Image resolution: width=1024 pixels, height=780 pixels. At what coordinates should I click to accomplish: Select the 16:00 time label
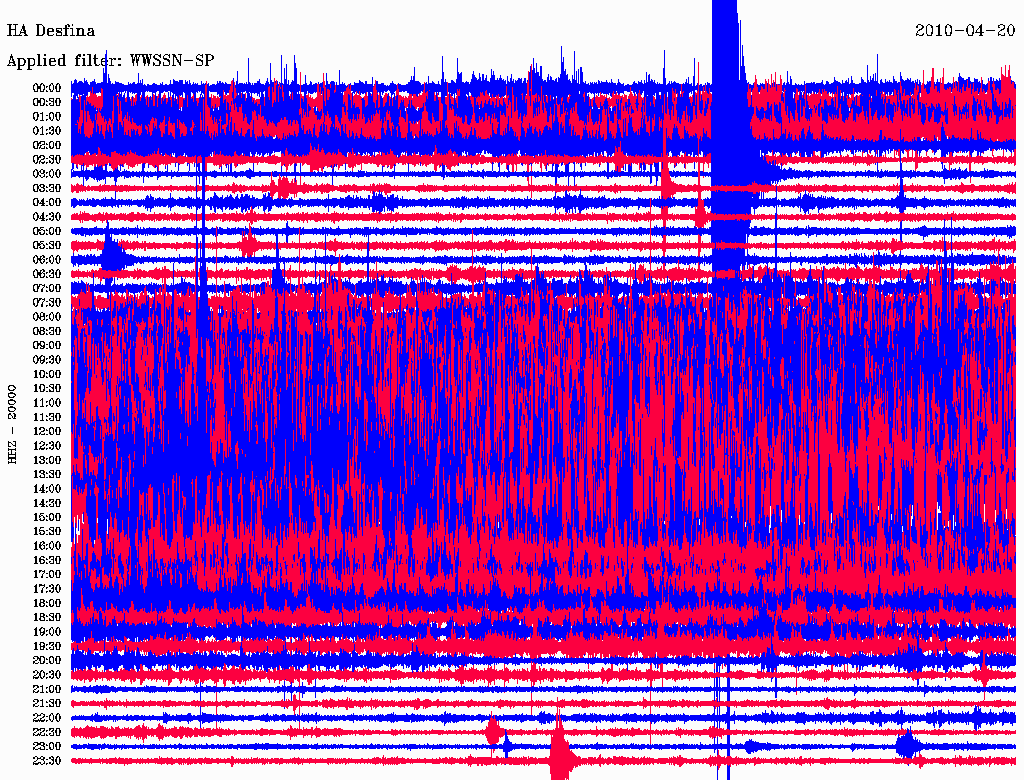(x=46, y=546)
